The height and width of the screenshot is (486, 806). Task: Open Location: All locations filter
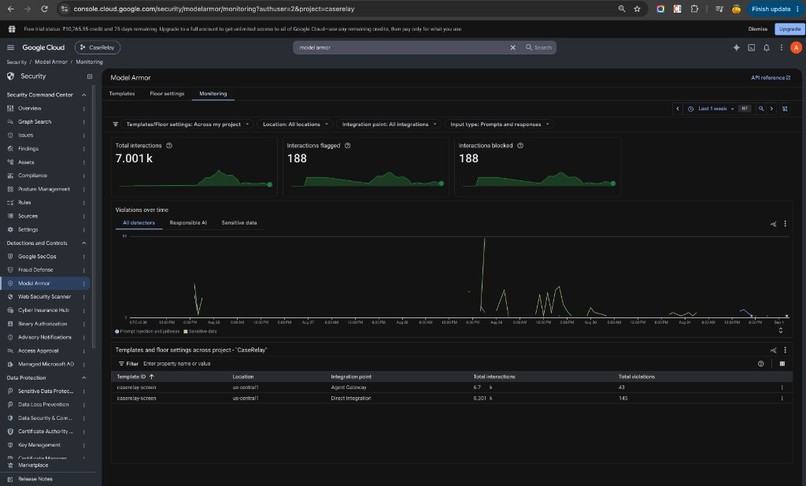295,124
